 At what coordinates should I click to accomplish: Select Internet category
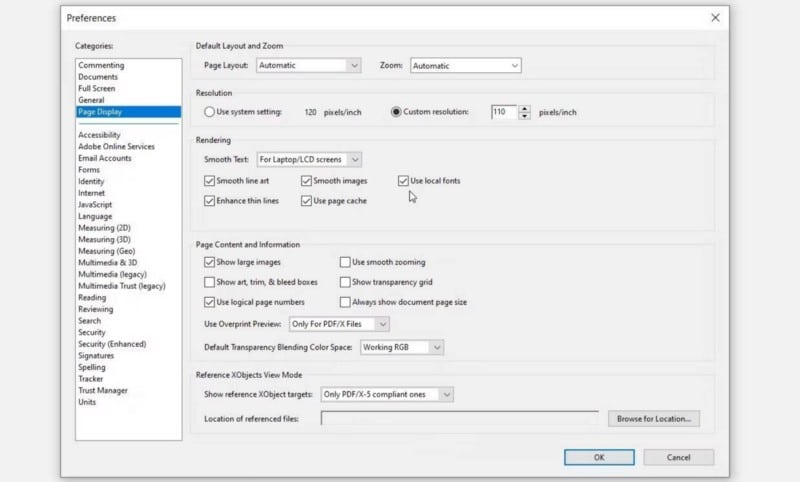click(91, 193)
